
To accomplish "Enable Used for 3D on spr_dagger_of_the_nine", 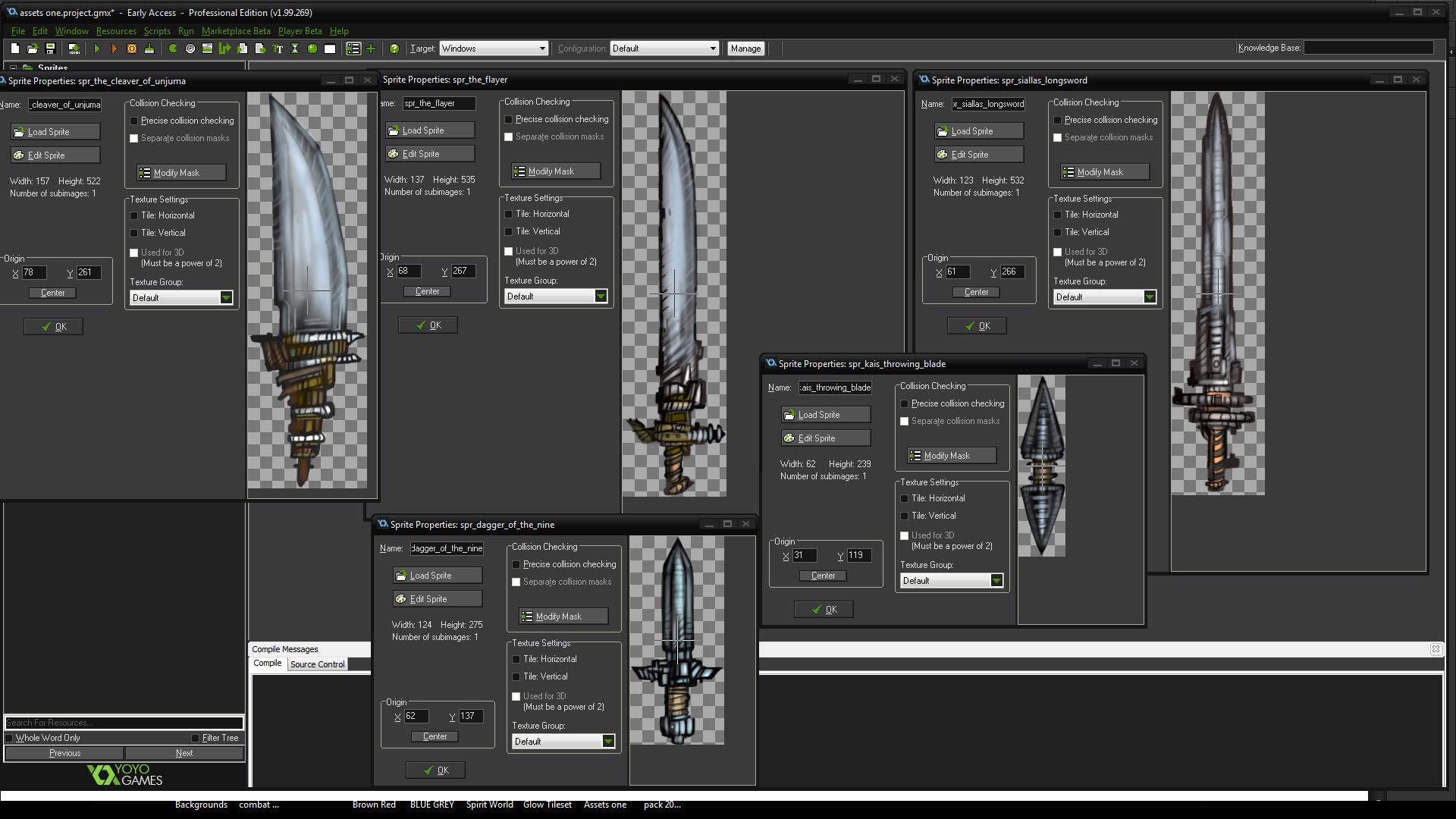I will point(516,696).
